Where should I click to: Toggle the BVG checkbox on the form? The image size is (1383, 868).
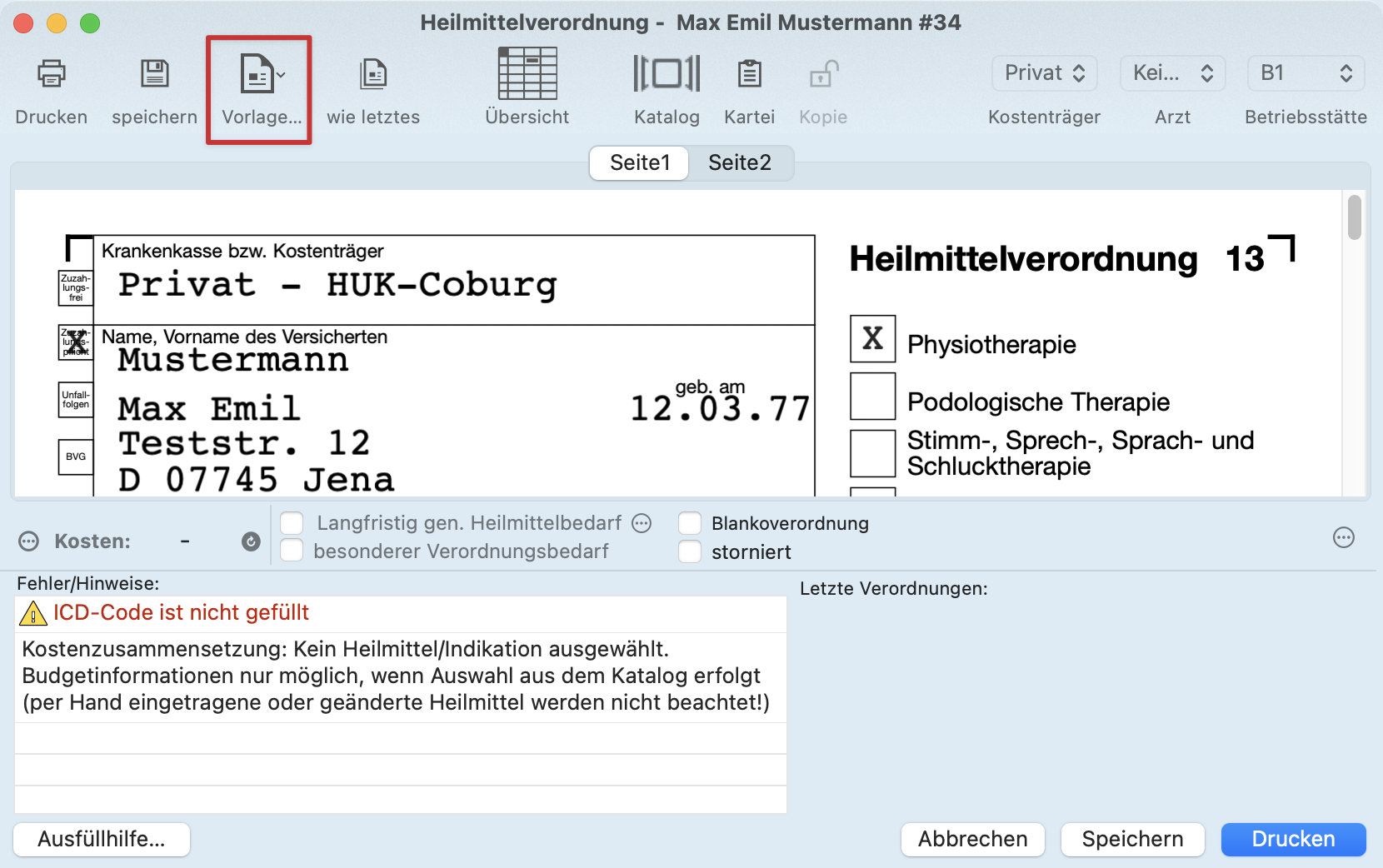tap(76, 456)
